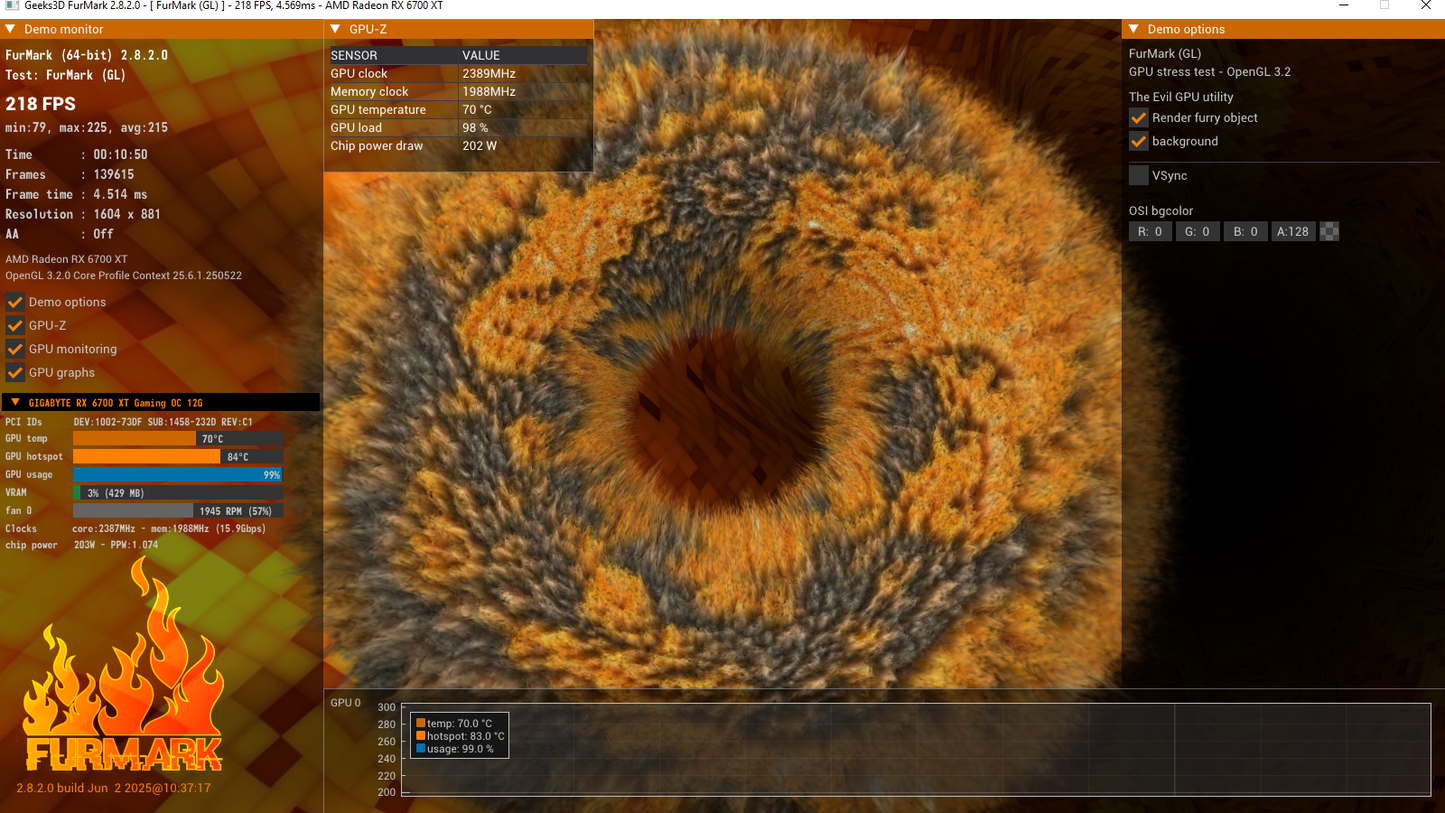
Task: Select the GPU temperature row in GPU-Z
Action: click(x=458, y=109)
